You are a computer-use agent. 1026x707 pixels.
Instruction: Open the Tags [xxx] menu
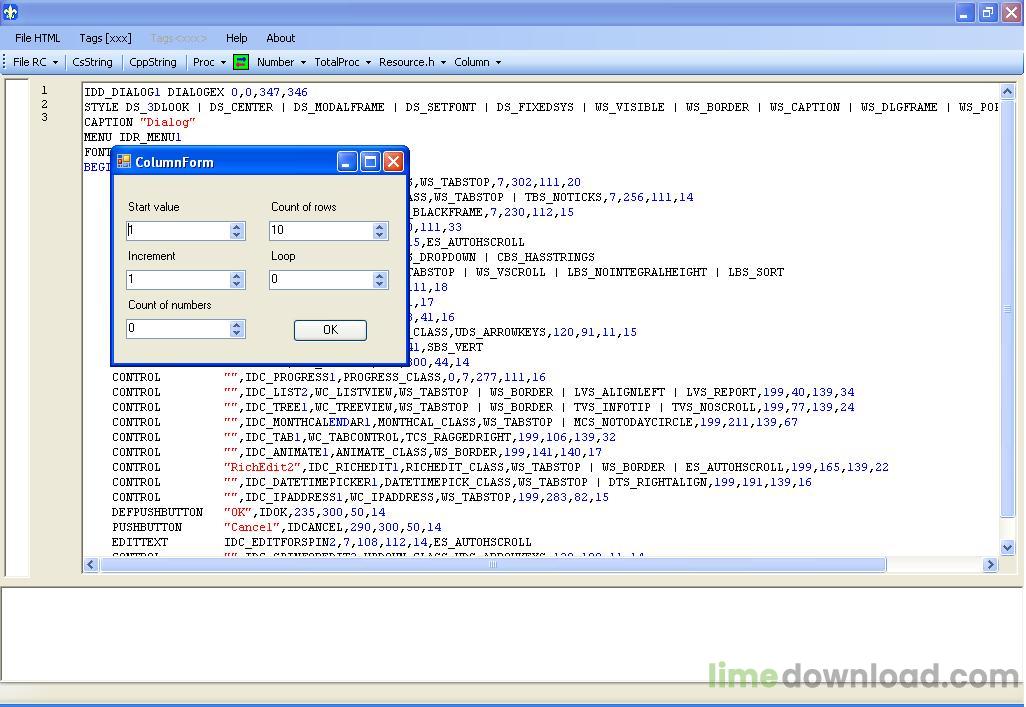tap(105, 38)
